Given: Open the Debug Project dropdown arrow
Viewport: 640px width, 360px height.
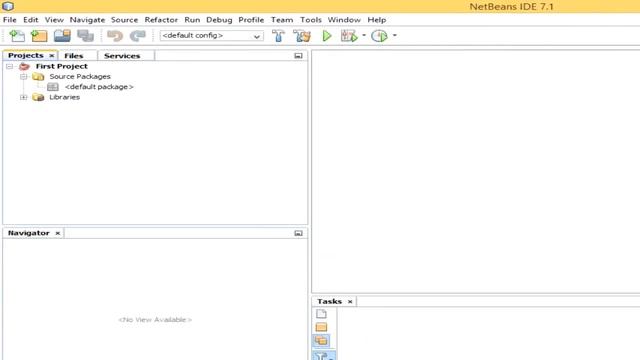Looking at the screenshot, I should click(364, 36).
